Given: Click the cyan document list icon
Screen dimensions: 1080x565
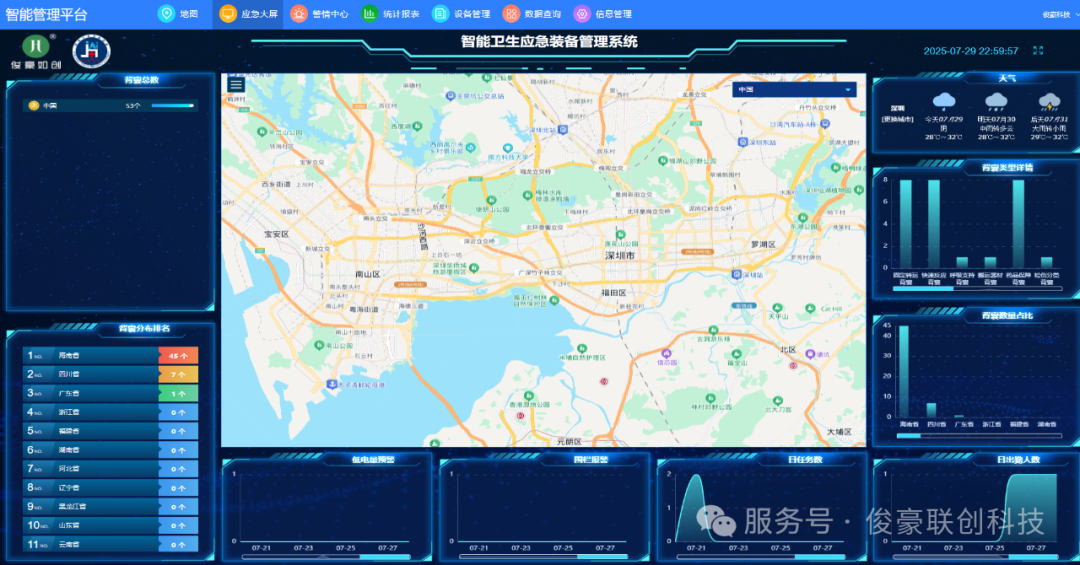Looking at the screenshot, I should click(440, 14).
